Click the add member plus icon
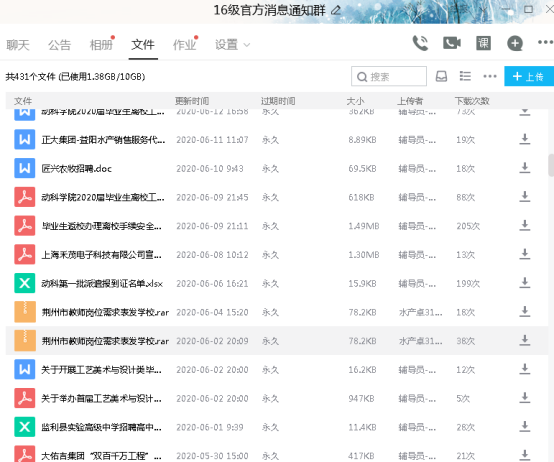Screen dimensions: 554x462 (515, 43)
